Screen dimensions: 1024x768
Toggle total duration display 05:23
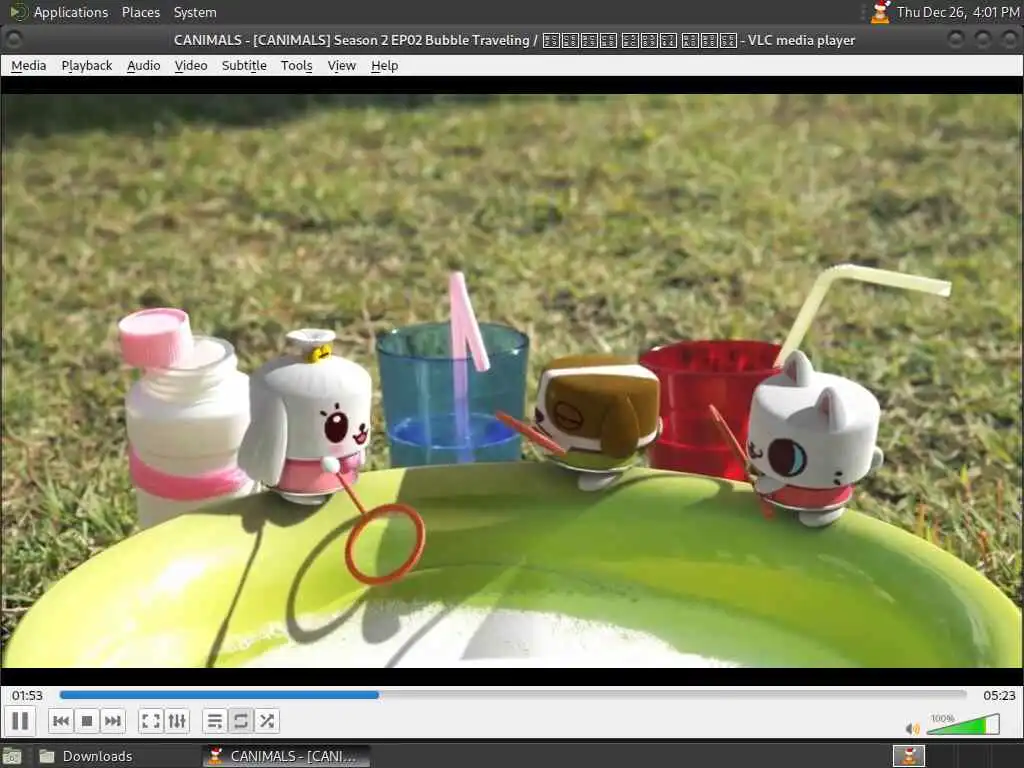(x=999, y=696)
